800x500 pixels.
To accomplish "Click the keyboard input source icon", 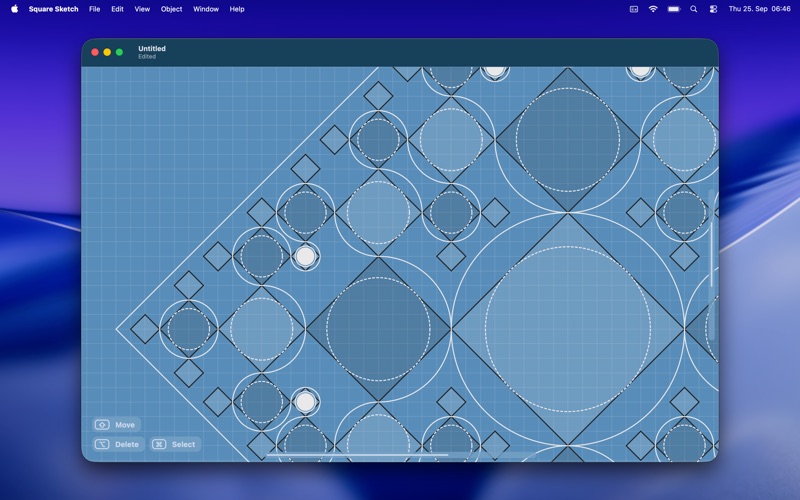I will coord(634,9).
